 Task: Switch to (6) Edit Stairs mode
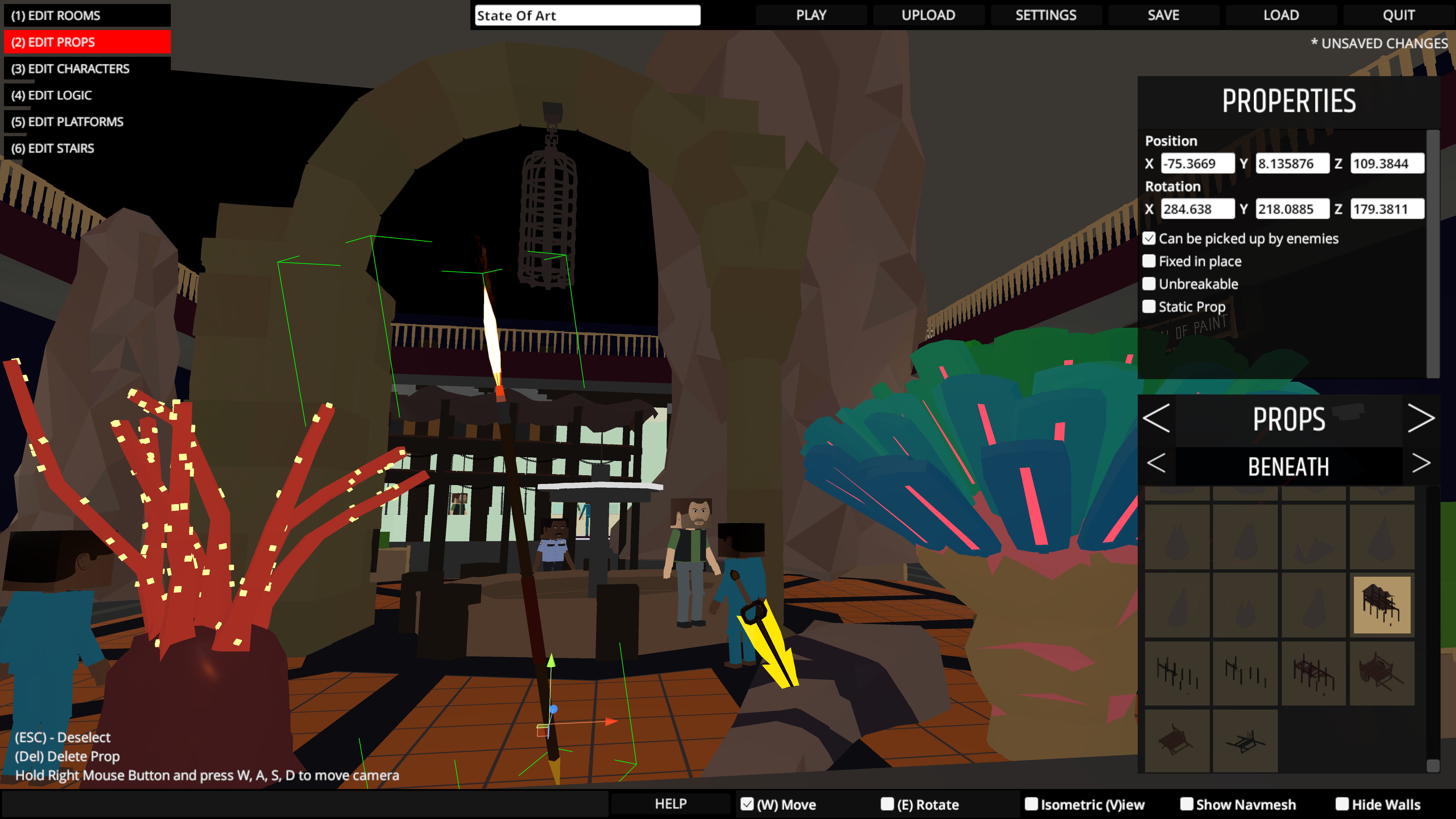tap(87, 148)
